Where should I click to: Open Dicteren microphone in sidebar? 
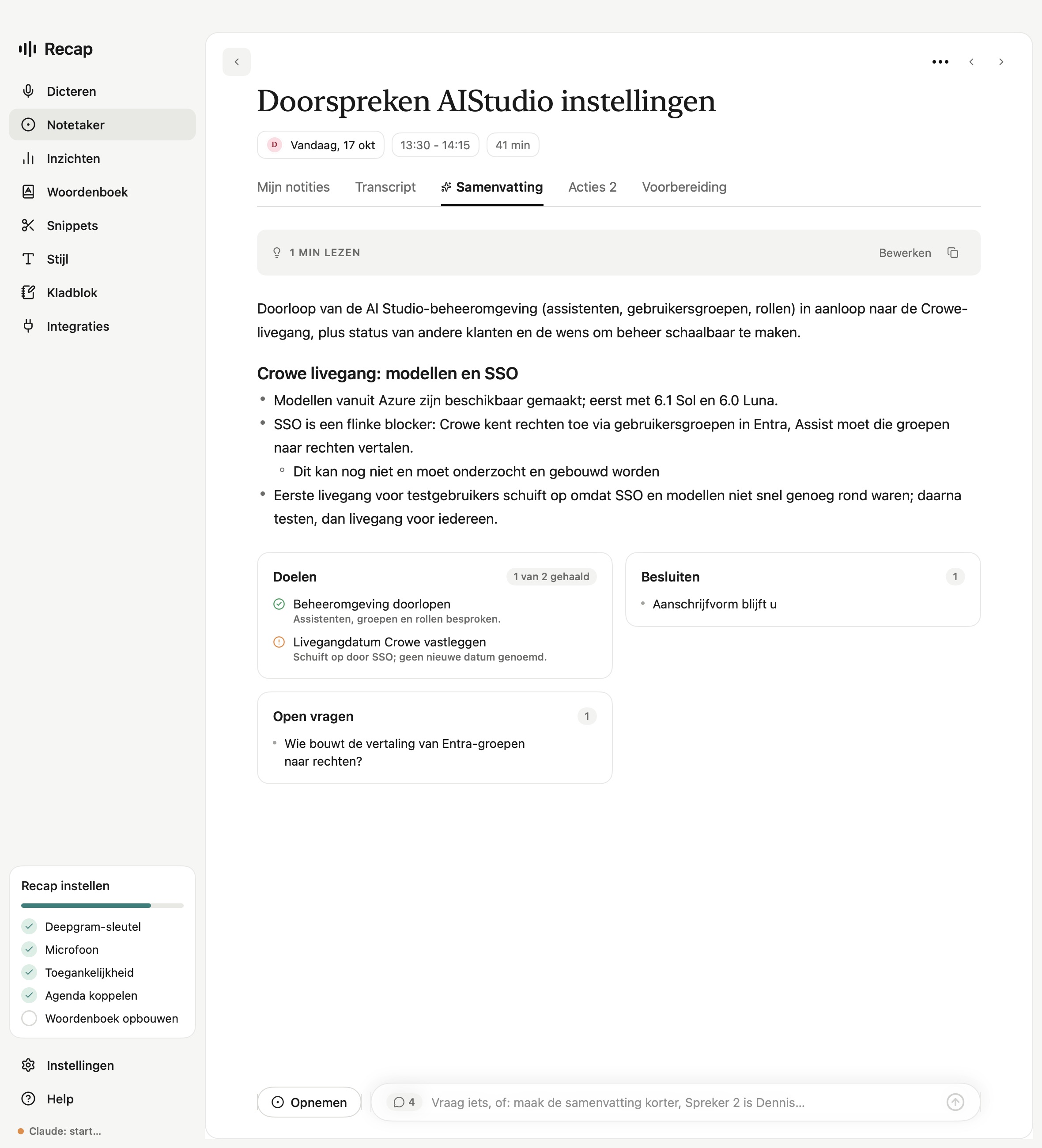tap(102, 91)
